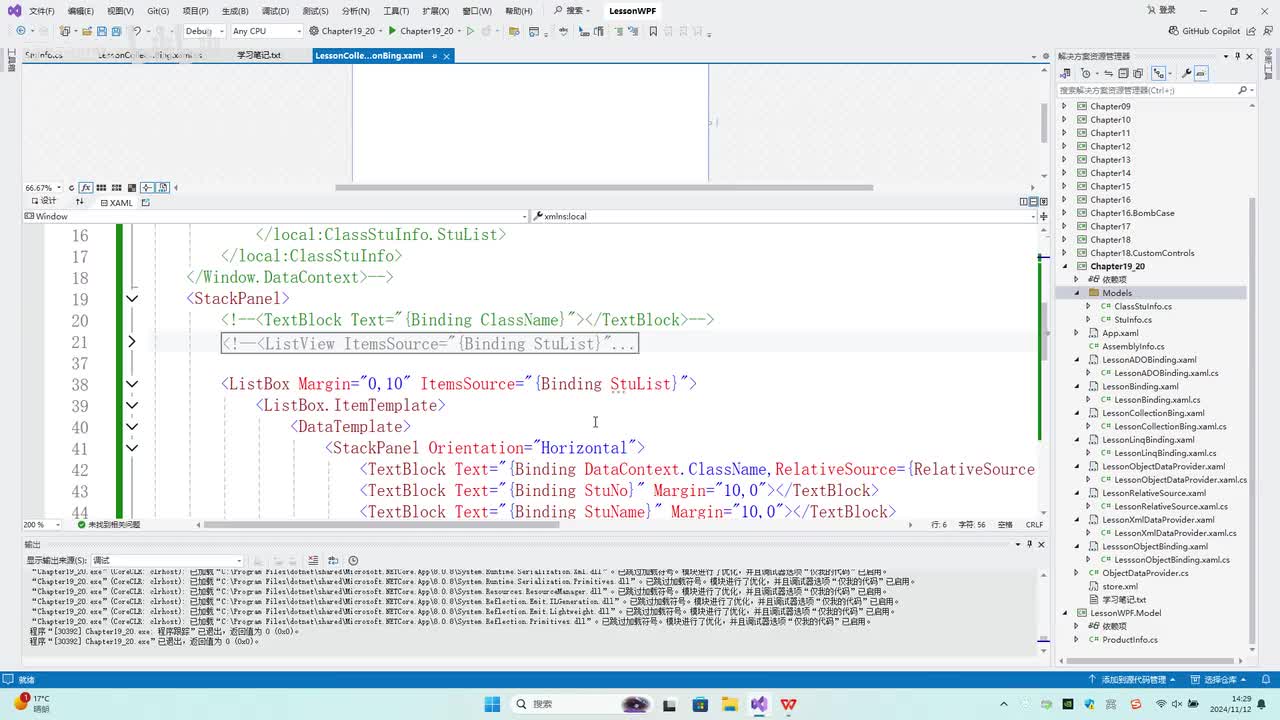Toggle the nesting view button in Solution Explorer
This screenshot has width=1280, height=720.
point(1160,73)
